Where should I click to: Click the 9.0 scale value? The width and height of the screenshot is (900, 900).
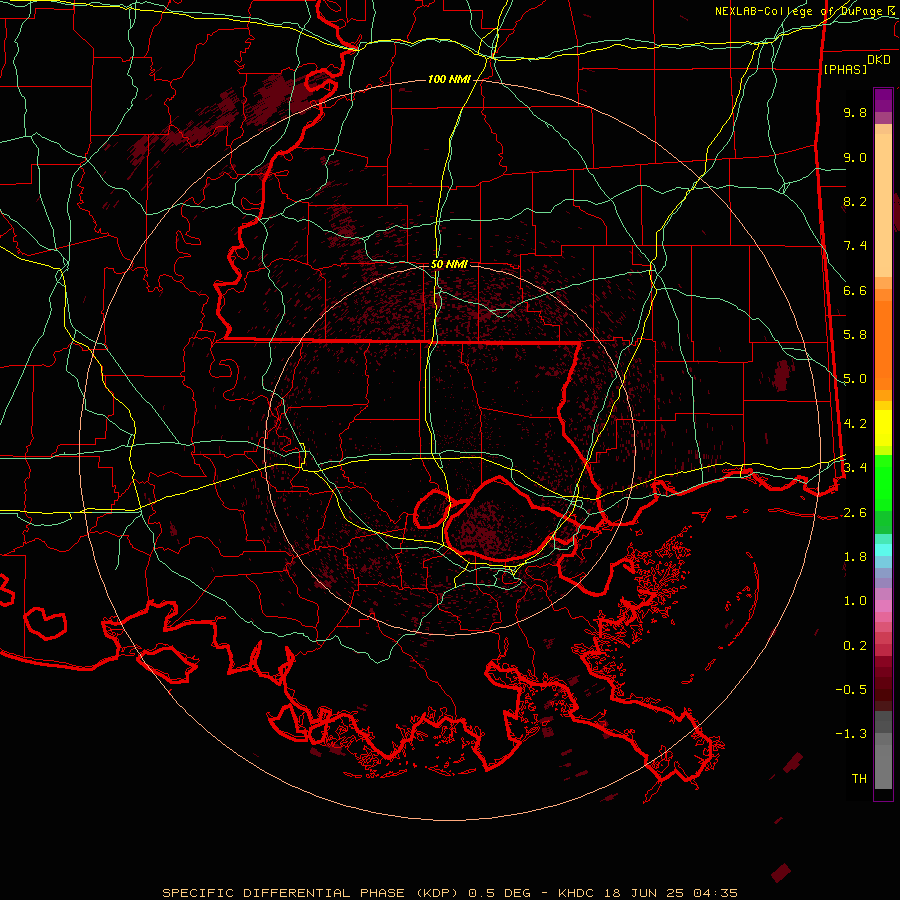click(855, 157)
